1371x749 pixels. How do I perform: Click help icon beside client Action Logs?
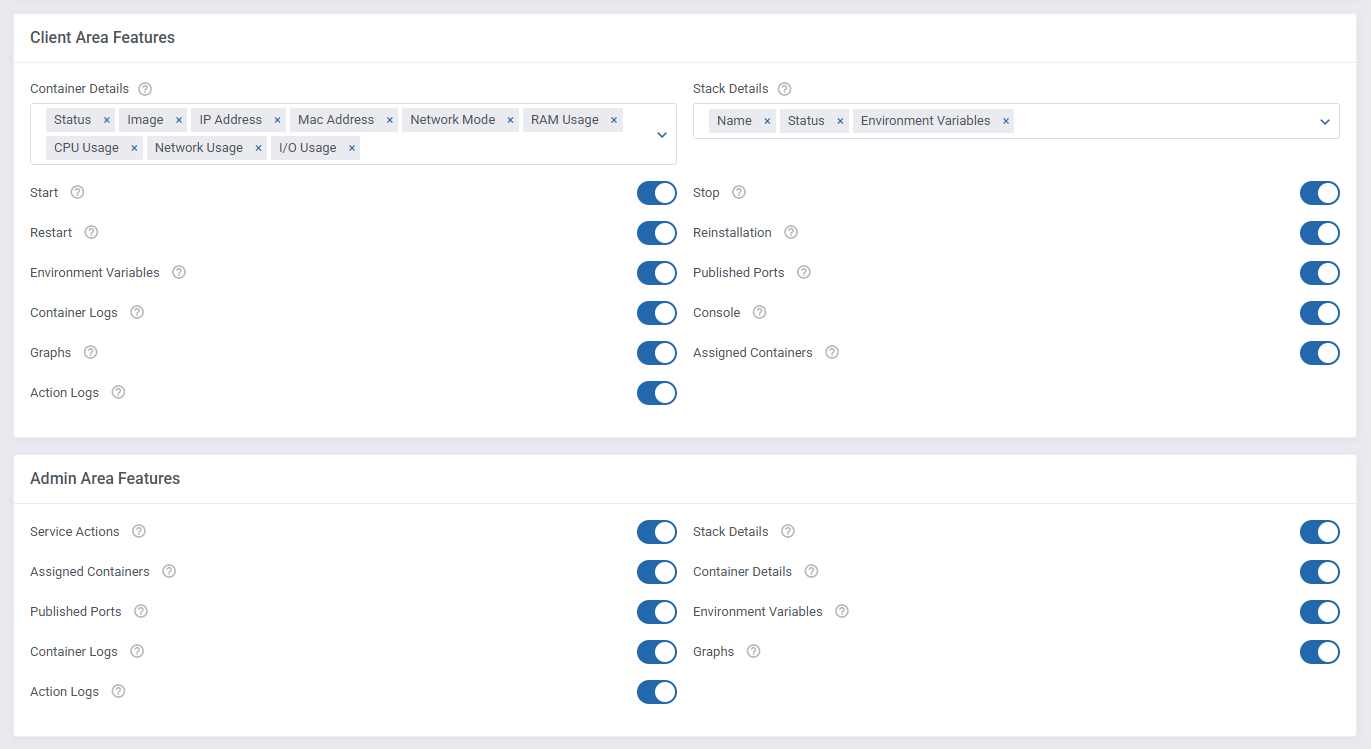[118, 392]
